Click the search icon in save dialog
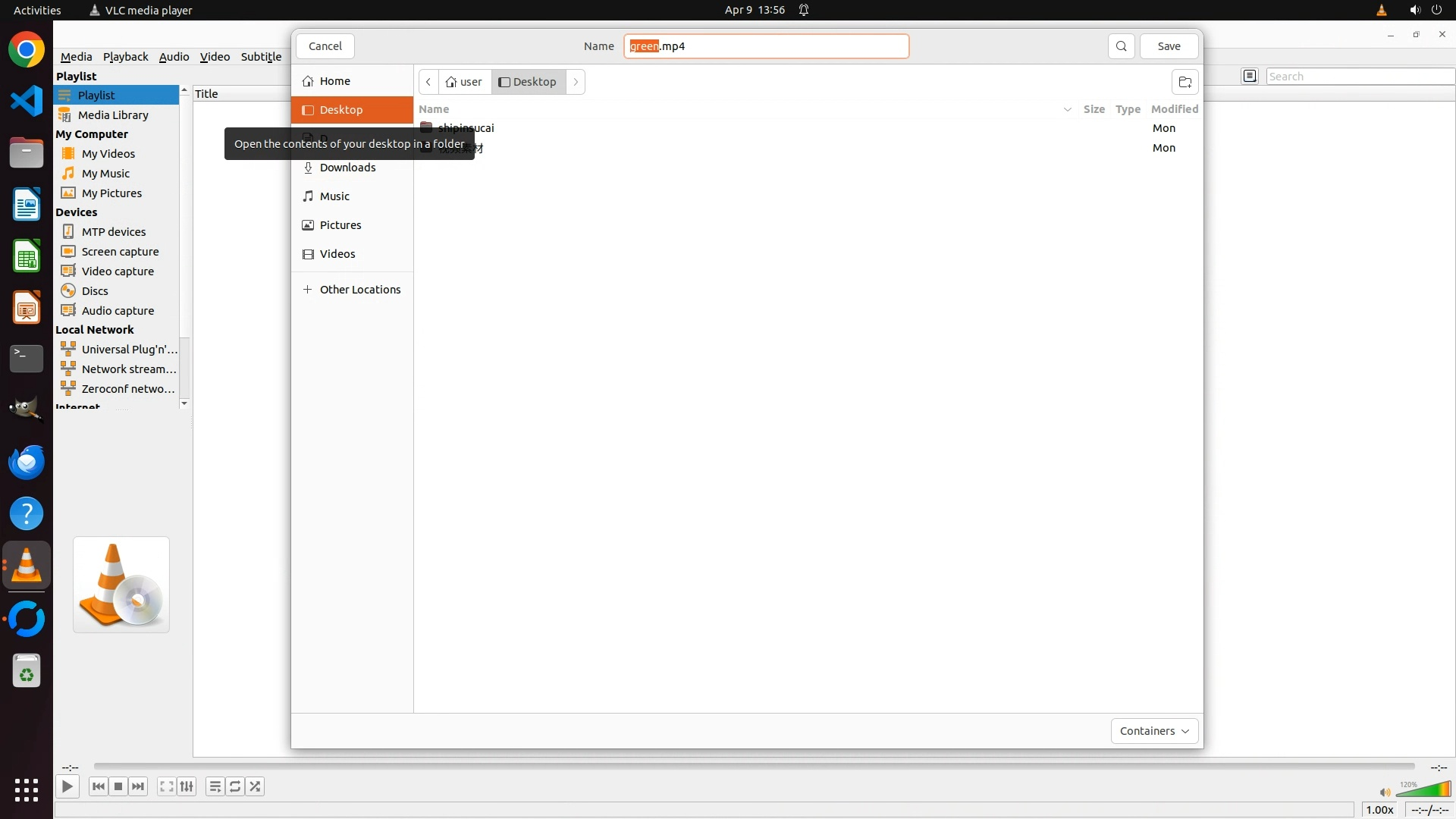This screenshot has width=1456, height=819. coord(1121,46)
